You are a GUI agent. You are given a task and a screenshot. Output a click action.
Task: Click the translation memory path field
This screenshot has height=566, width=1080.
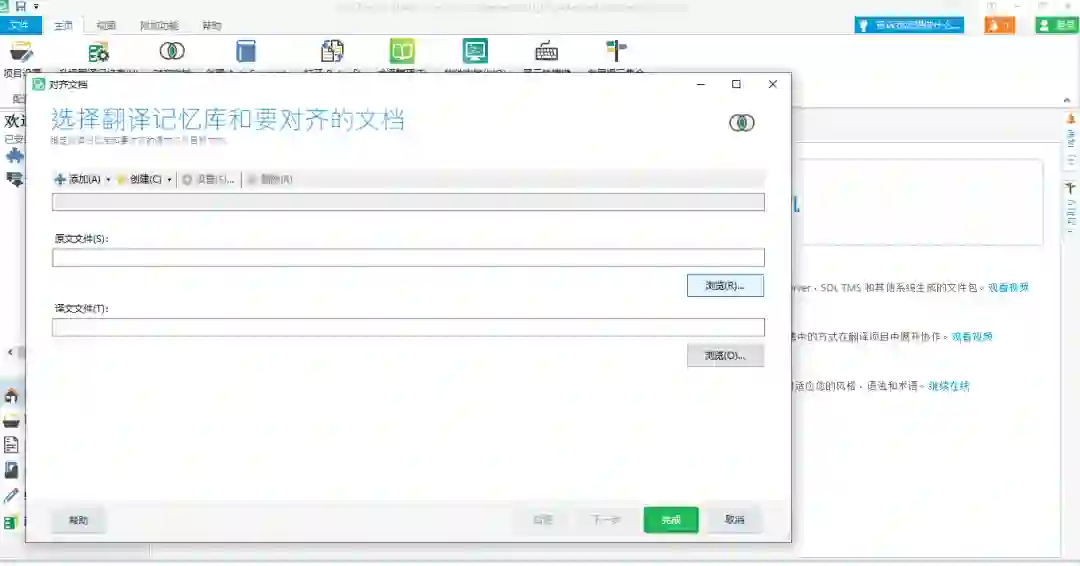[408, 202]
